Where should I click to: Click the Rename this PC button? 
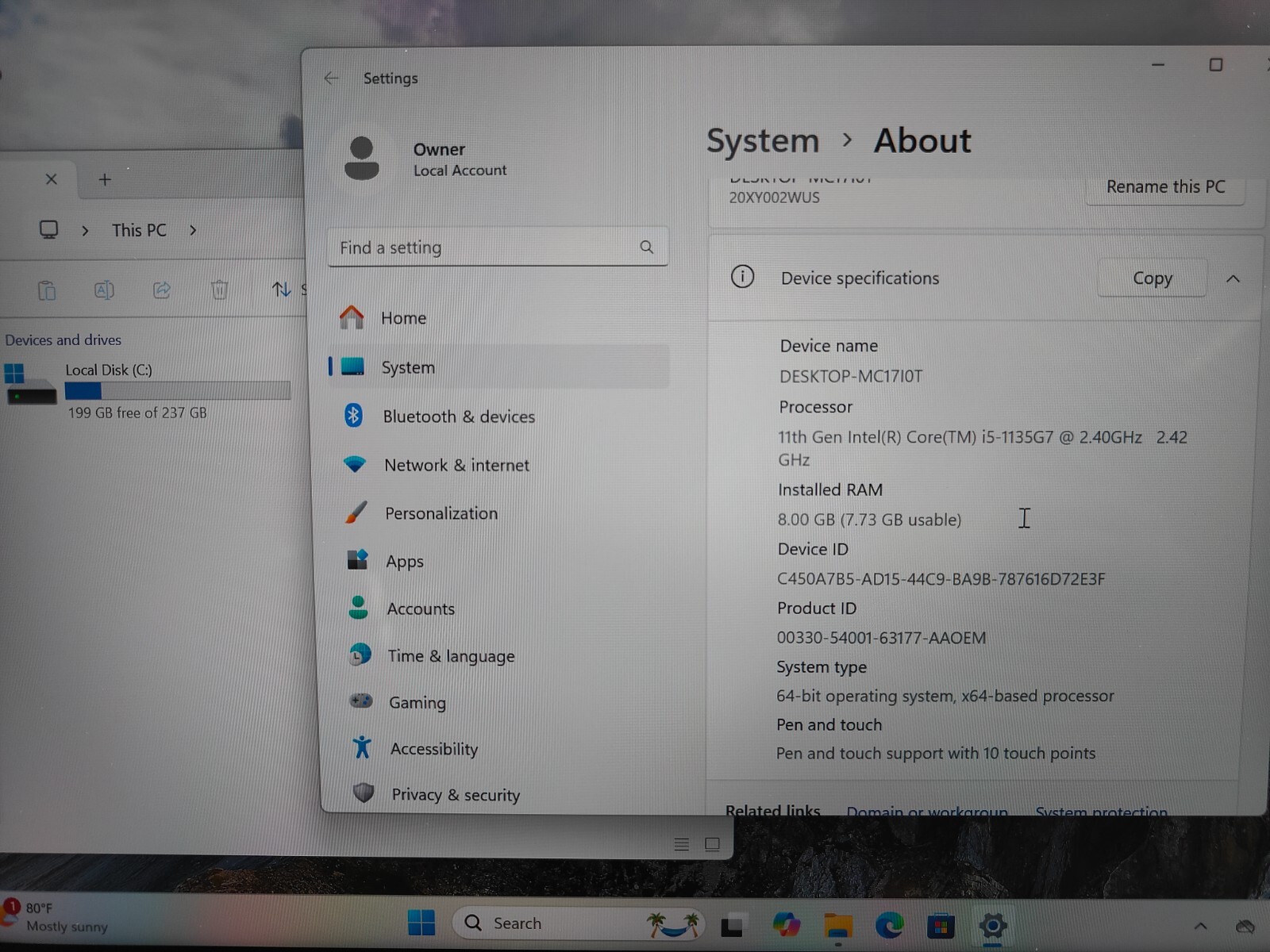(1165, 188)
